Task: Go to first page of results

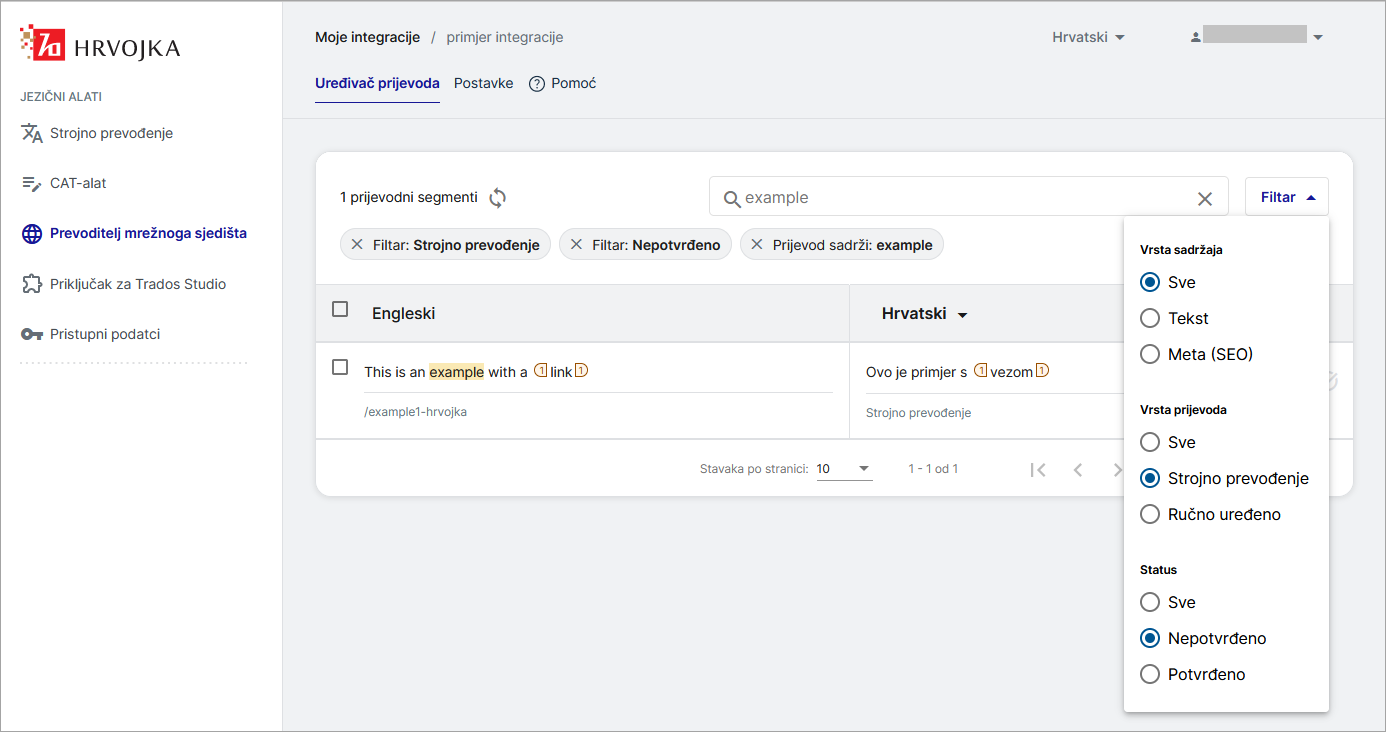Action: (1038, 469)
